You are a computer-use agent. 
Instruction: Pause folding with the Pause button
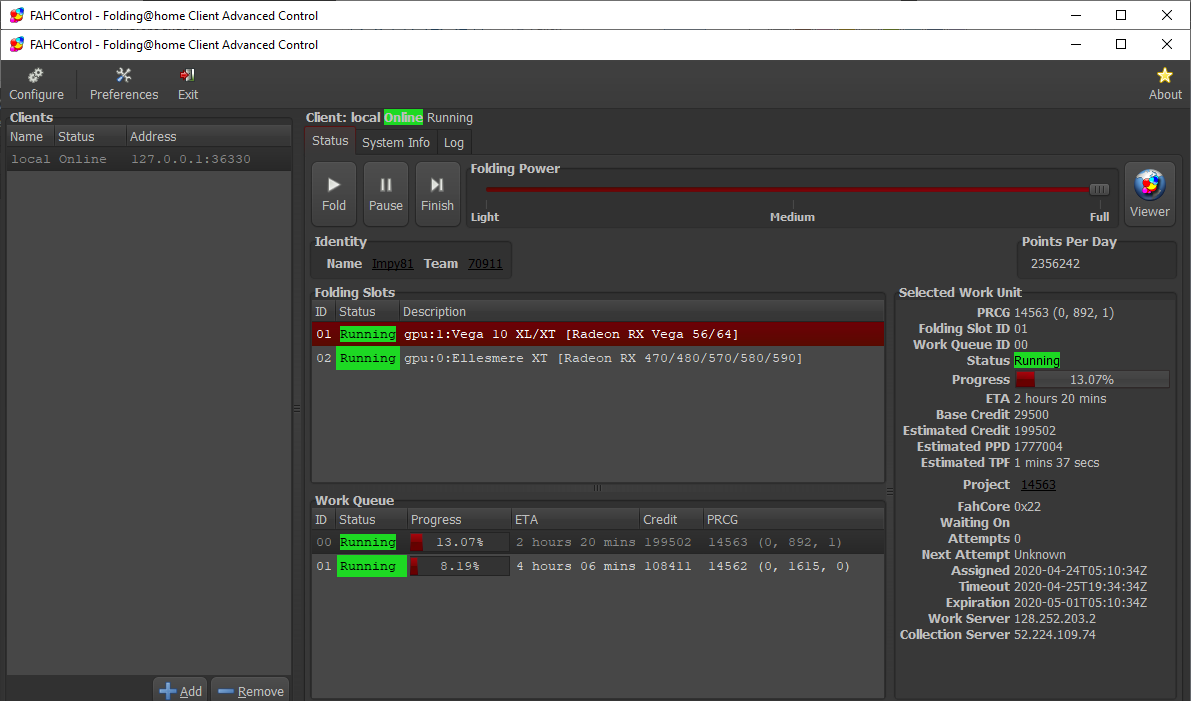tap(386, 194)
